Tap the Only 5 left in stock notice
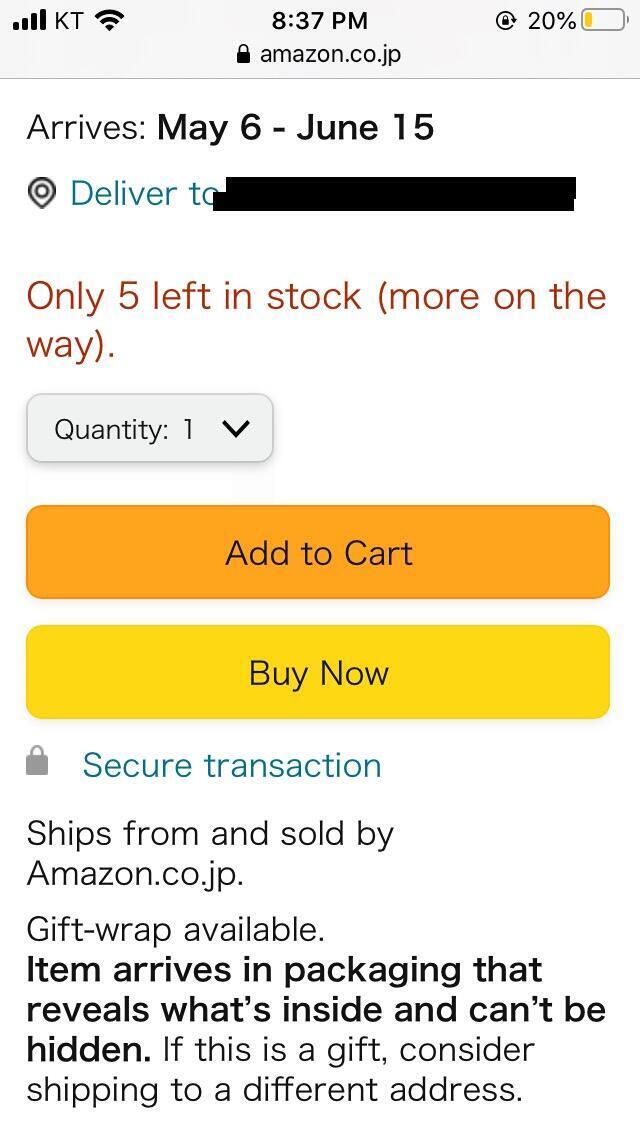Screen dimensions: 640x1136 (x=316, y=319)
